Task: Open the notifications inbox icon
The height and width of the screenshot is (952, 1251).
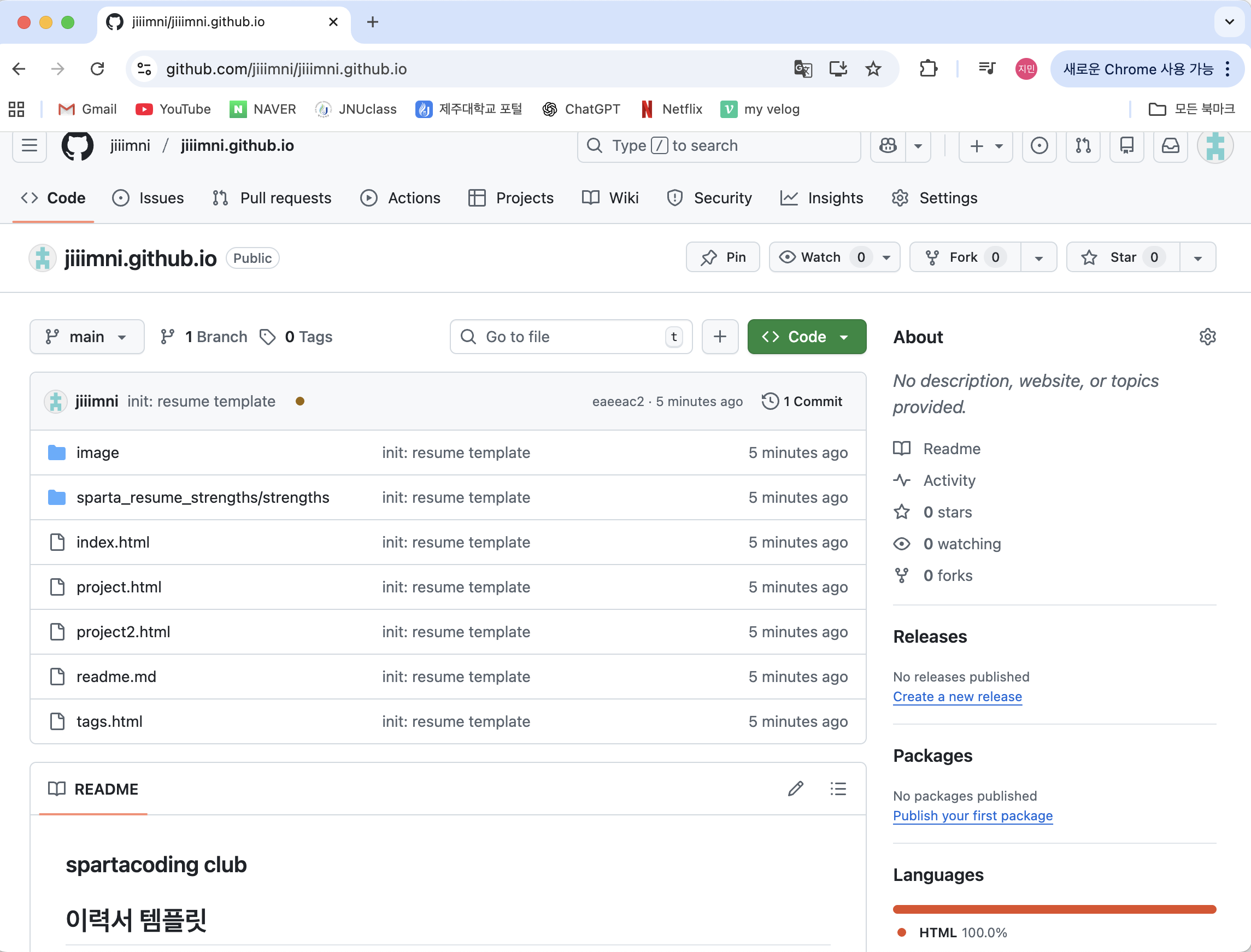Action: [1170, 146]
